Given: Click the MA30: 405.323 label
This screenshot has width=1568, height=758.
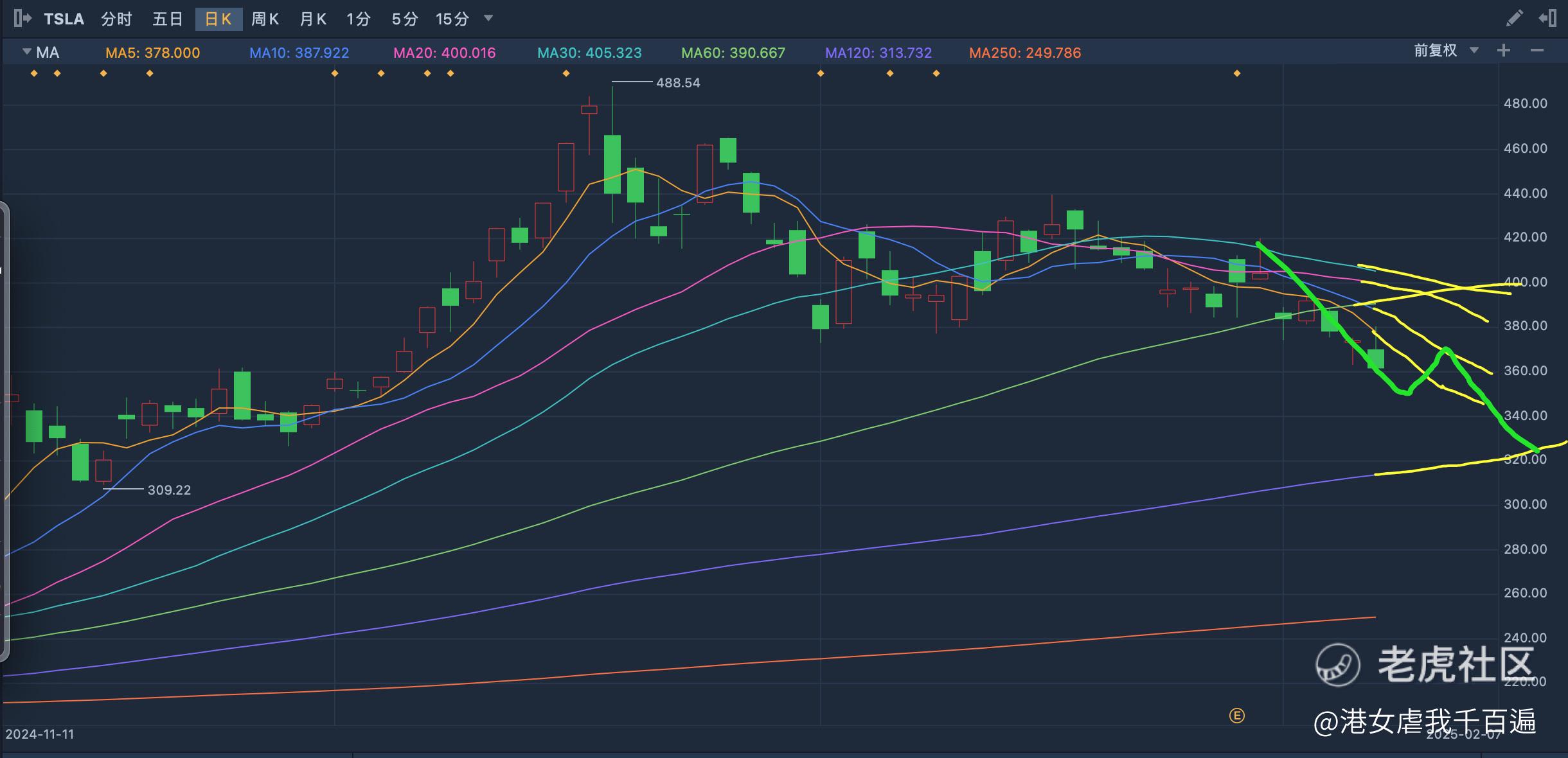Looking at the screenshot, I should pyautogui.click(x=589, y=53).
